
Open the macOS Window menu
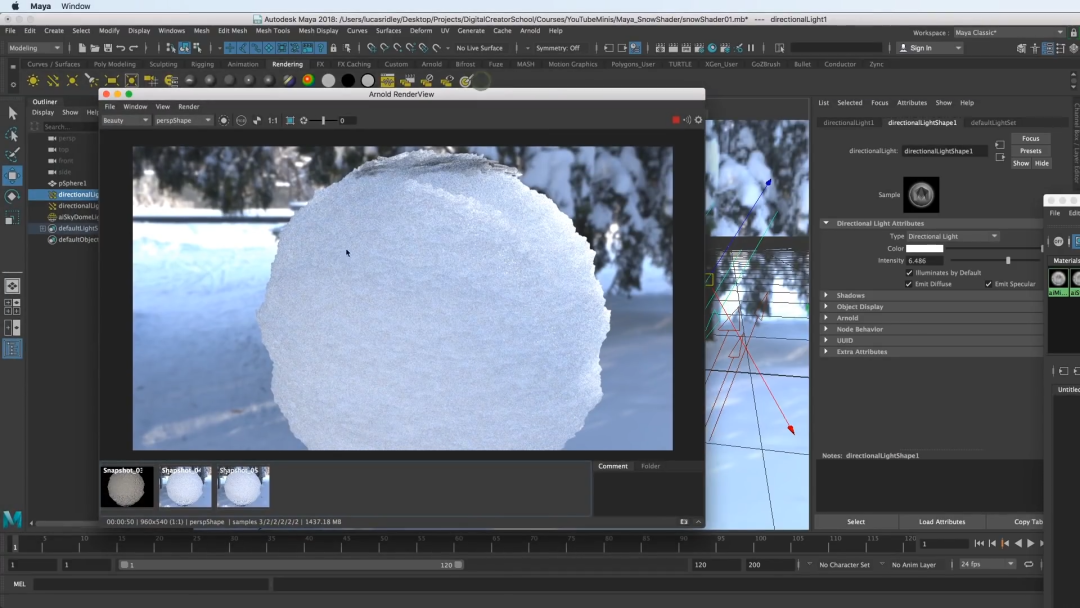(76, 6)
